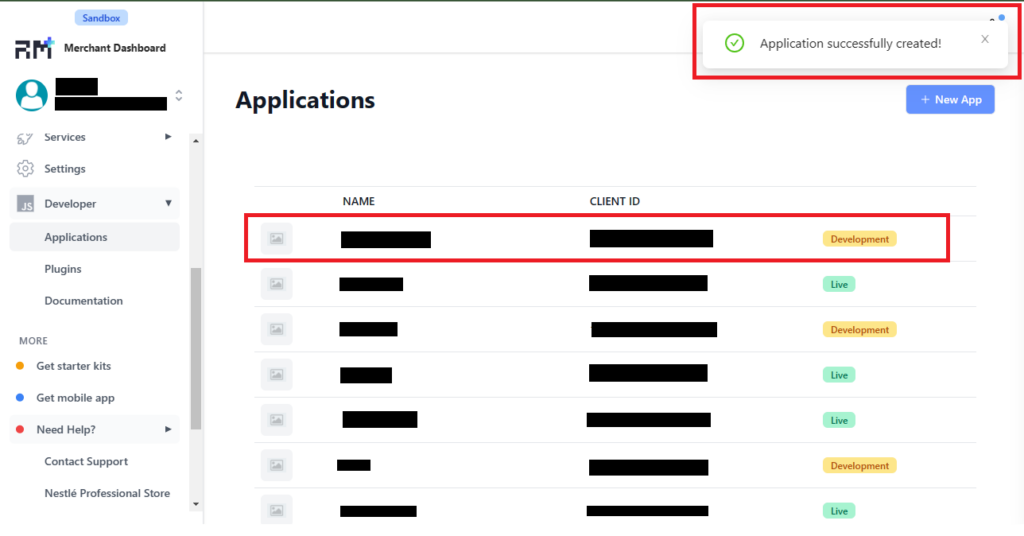Click the New App button
The image size is (1024, 536).
(950, 100)
